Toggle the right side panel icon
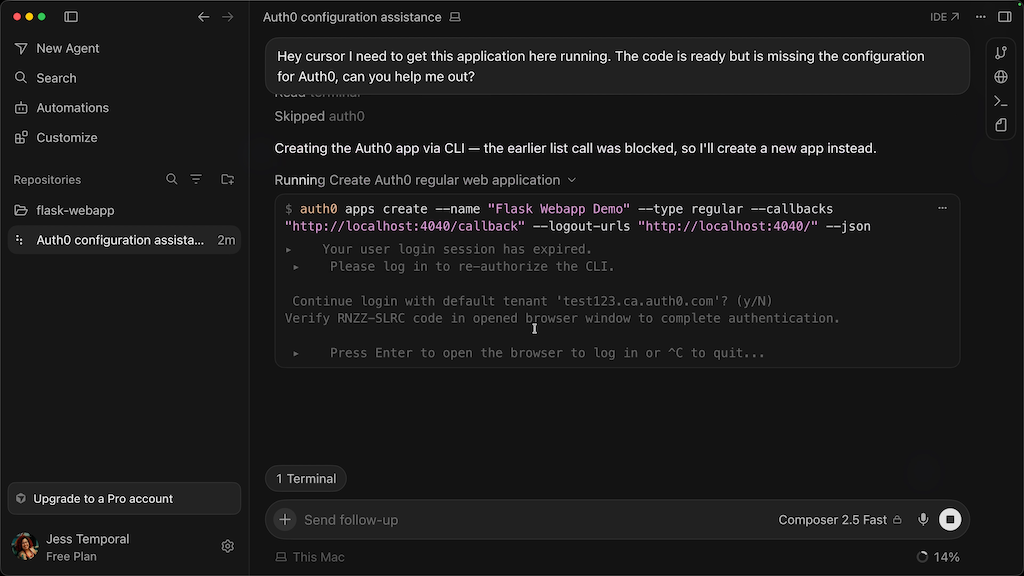This screenshot has width=1024, height=576. (x=1004, y=17)
